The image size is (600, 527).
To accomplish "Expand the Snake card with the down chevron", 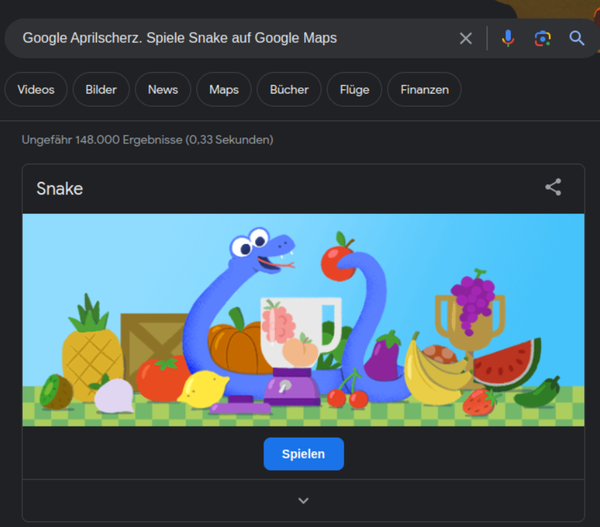I will click(x=303, y=500).
